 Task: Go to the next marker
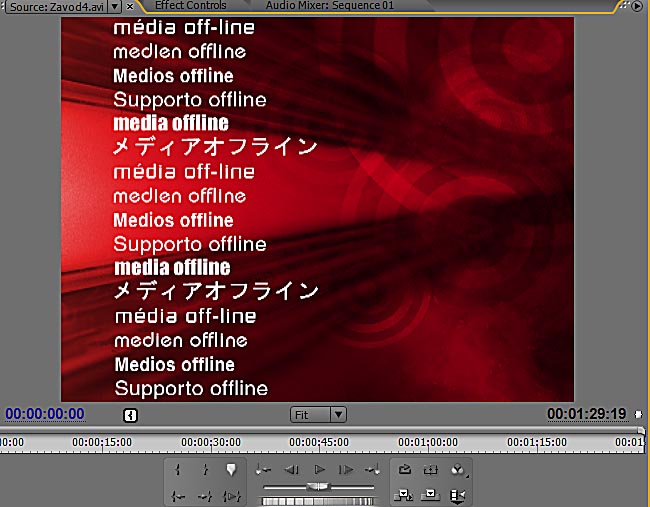point(372,470)
